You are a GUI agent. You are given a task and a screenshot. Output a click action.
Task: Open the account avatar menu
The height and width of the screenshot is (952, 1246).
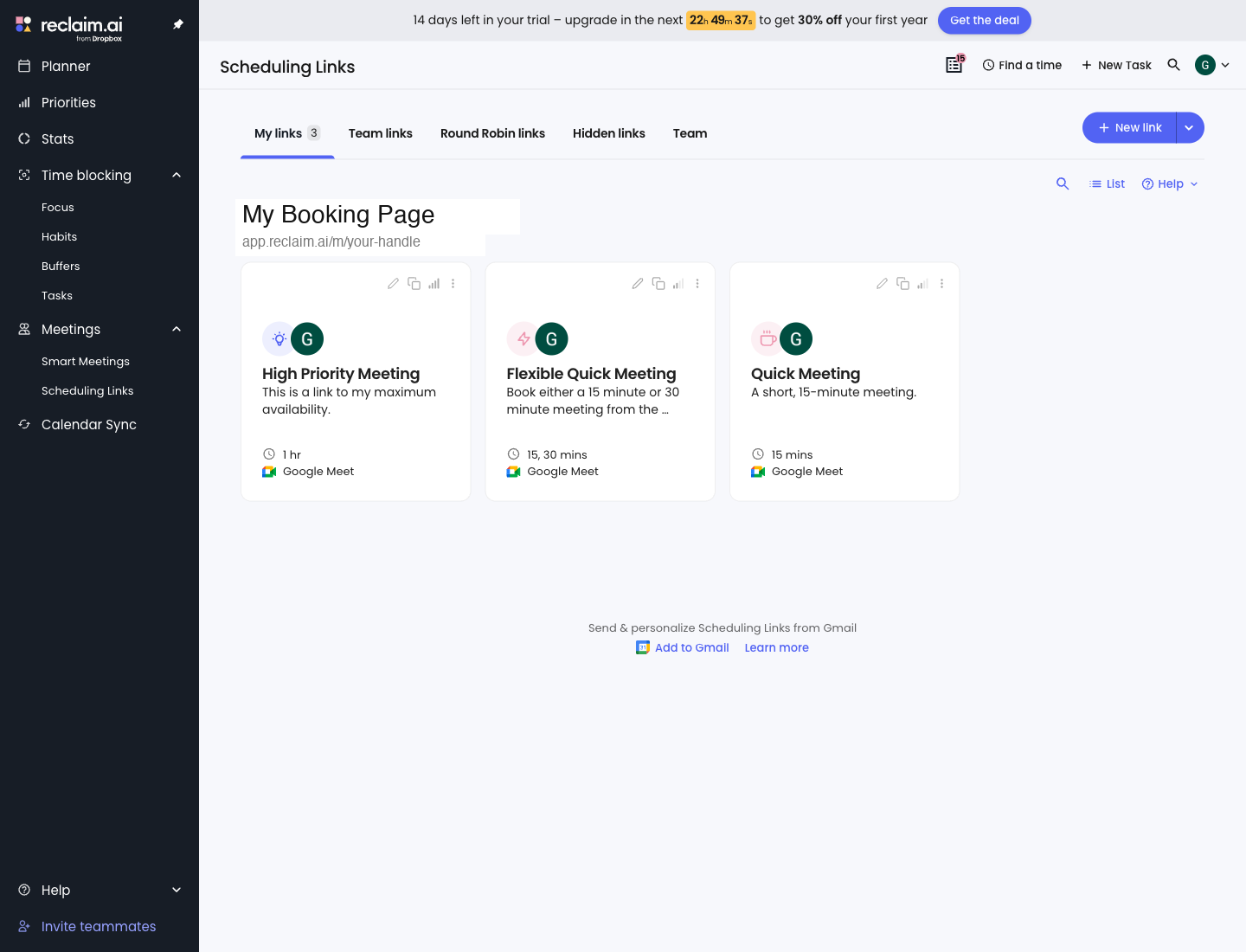point(1212,65)
